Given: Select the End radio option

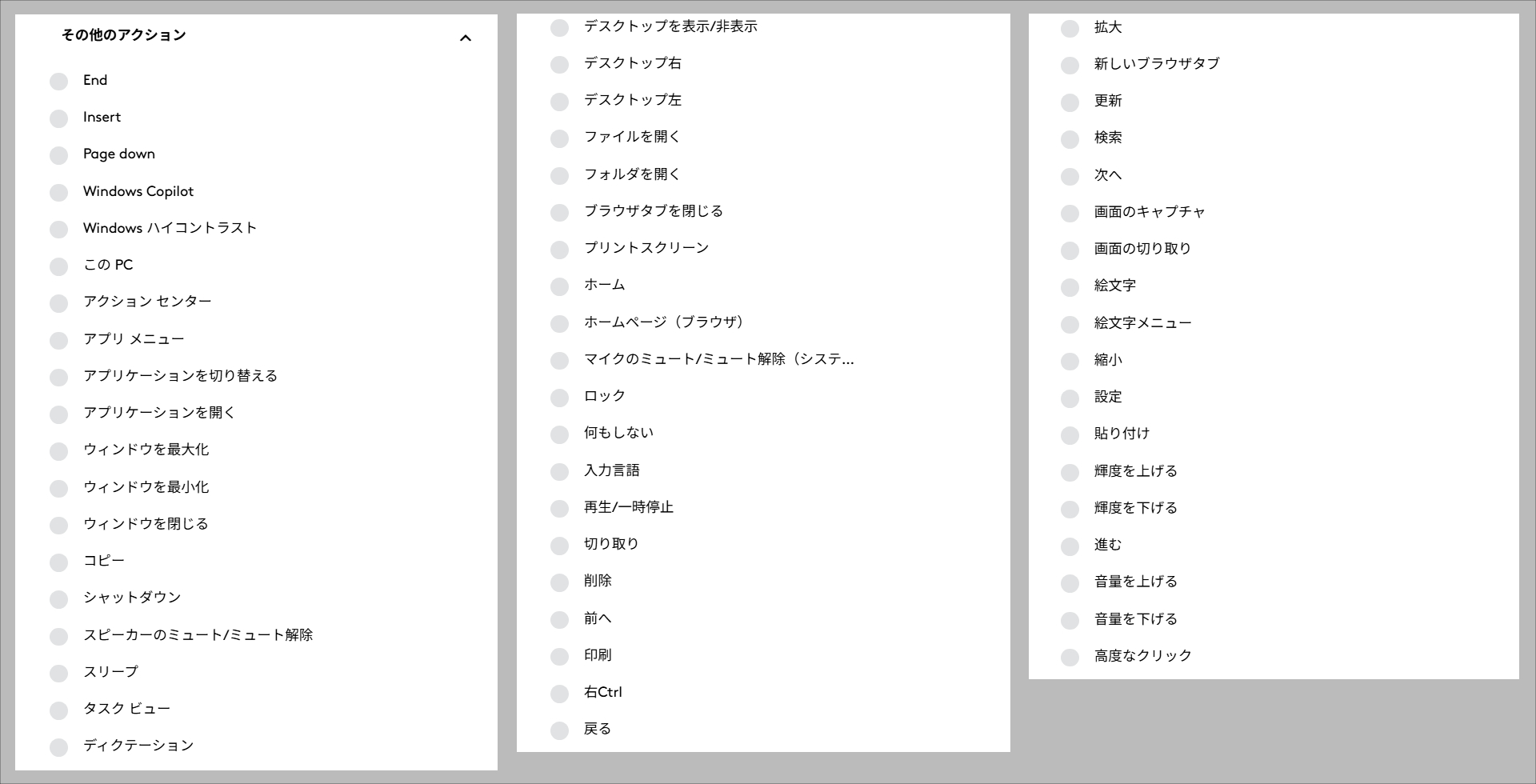Looking at the screenshot, I should [x=58, y=81].
